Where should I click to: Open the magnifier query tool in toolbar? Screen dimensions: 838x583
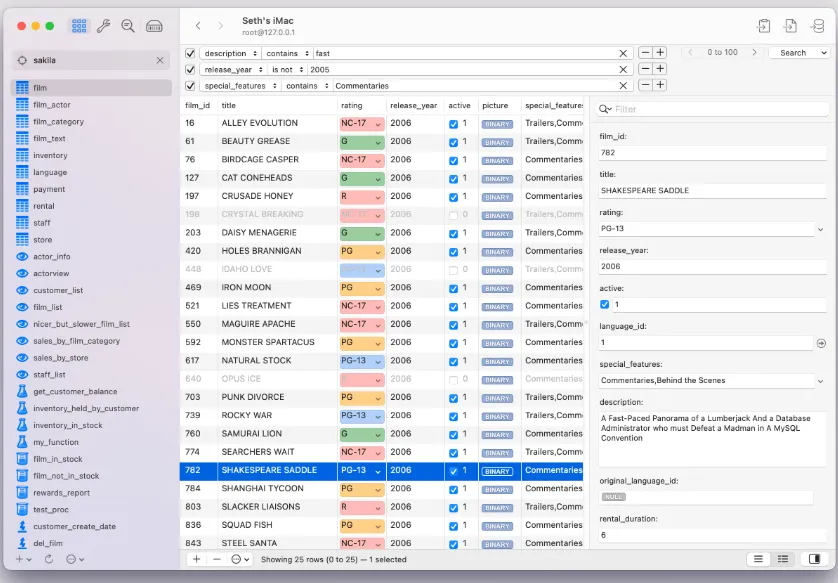pos(128,26)
